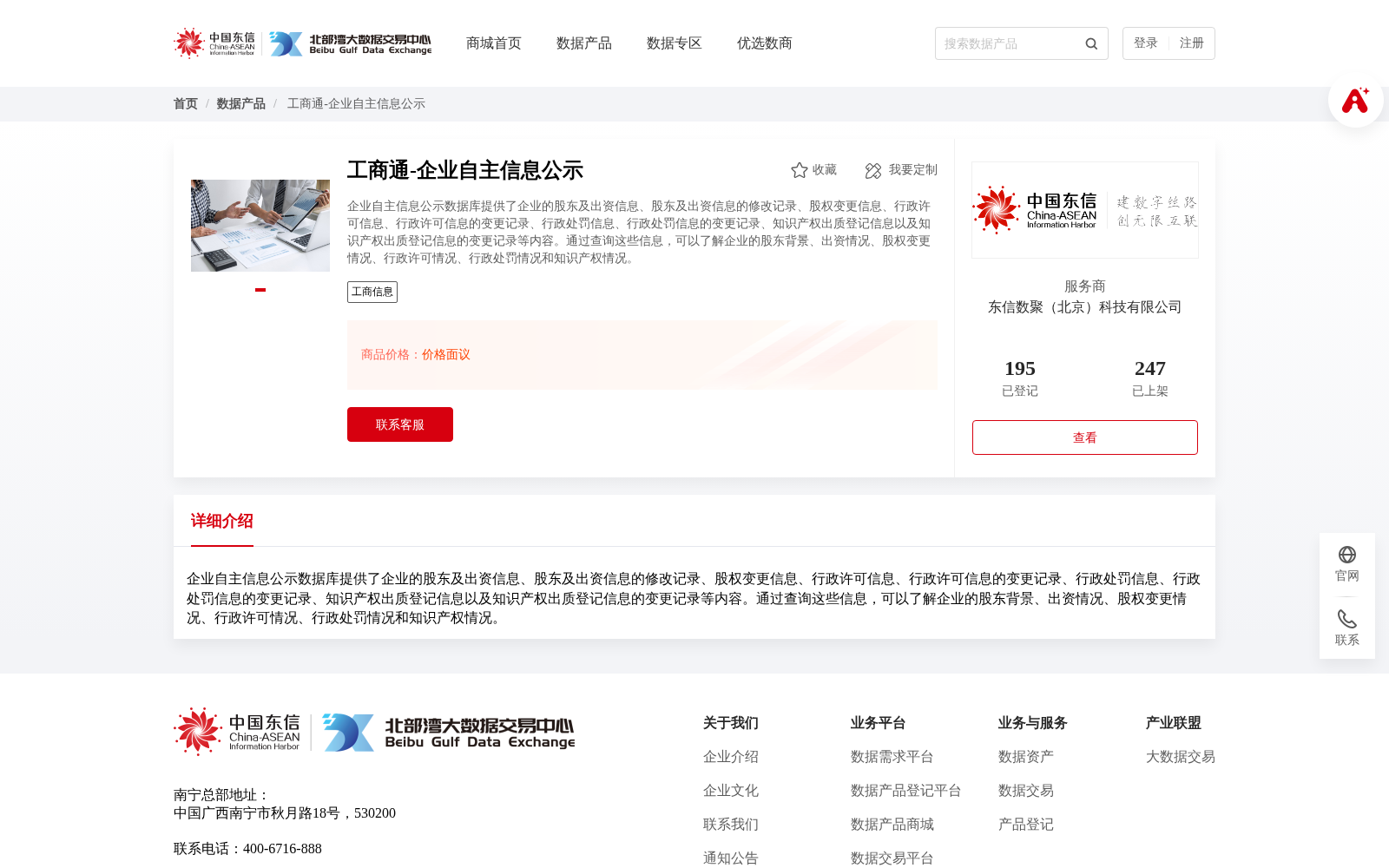The width and height of the screenshot is (1389, 868).
Task: Open 数据产品 navigation menu item
Action: (x=584, y=43)
